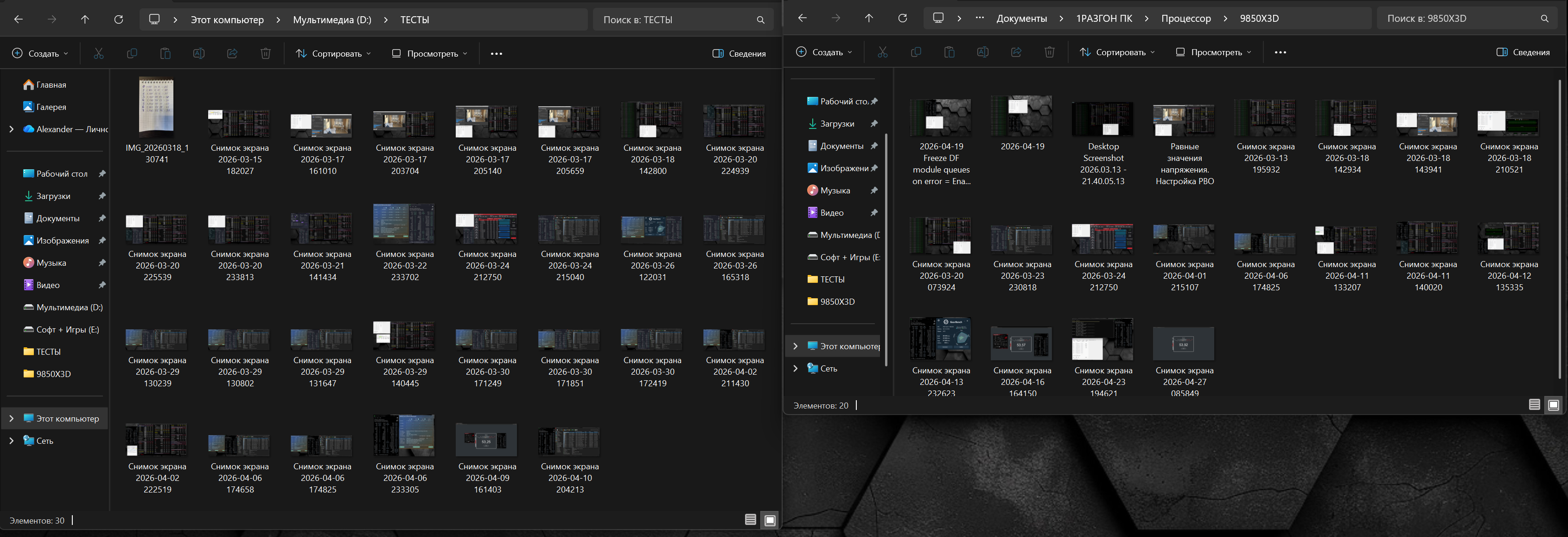The height and width of the screenshot is (537, 1568).
Task: Go up one folder level in the 9850X3D window
Action: click(x=868, y=18)
